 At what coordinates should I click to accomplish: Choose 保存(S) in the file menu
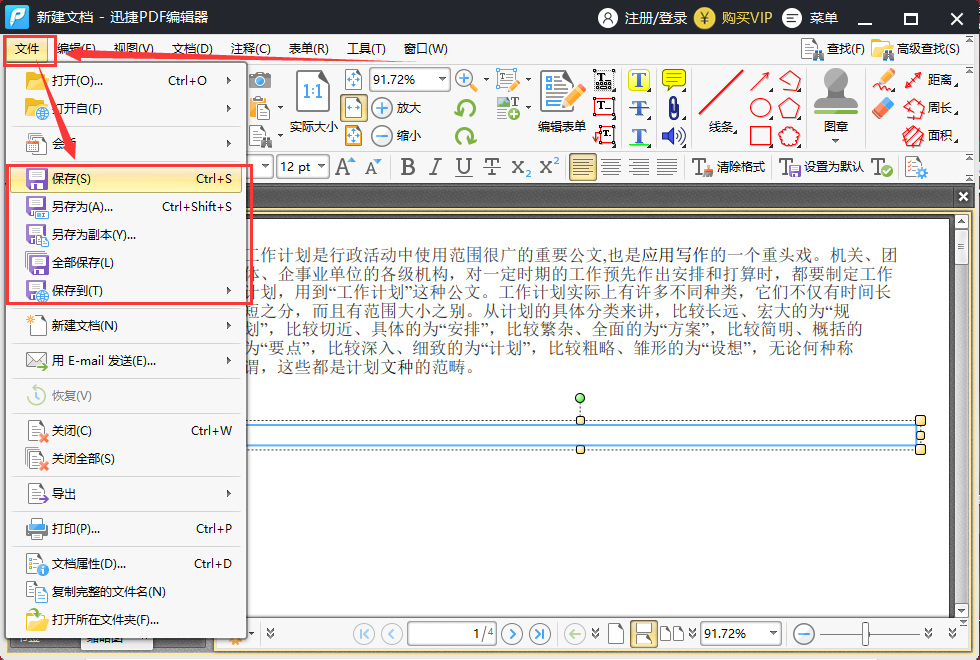(125, 179)
